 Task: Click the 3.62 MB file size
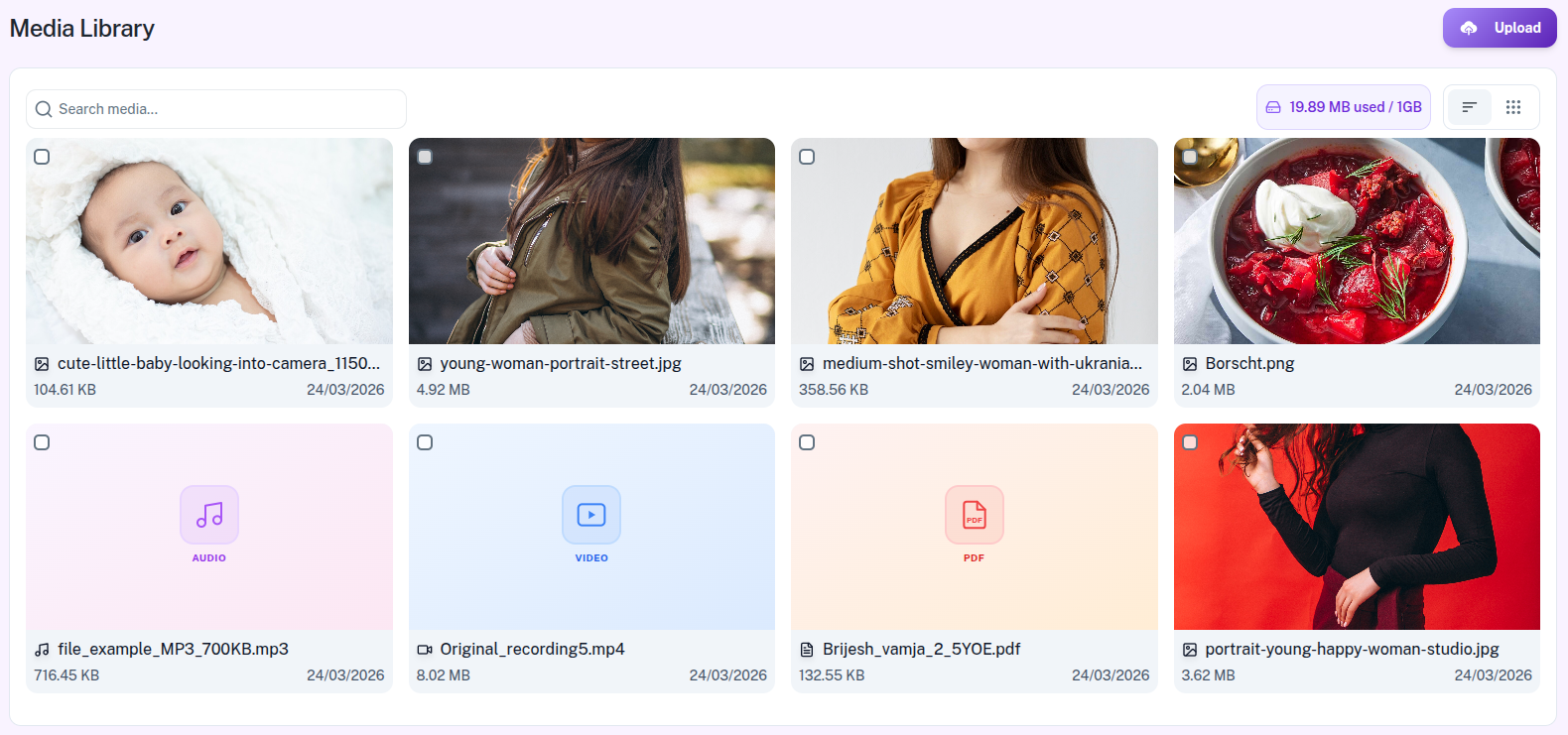click(x=1209, y=675)
